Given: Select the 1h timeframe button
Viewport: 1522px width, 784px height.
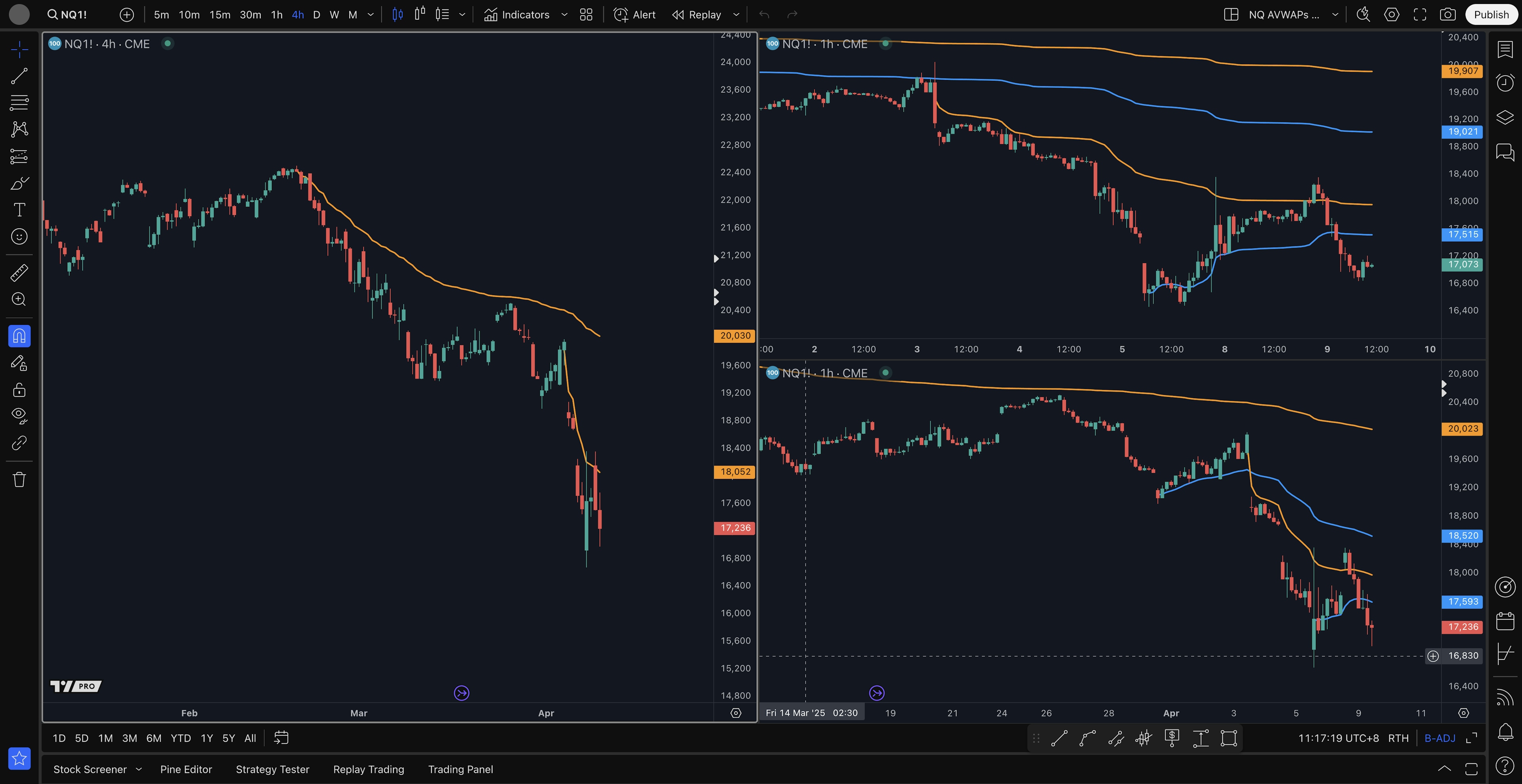Looking at the screenshot, I should 276,15.
